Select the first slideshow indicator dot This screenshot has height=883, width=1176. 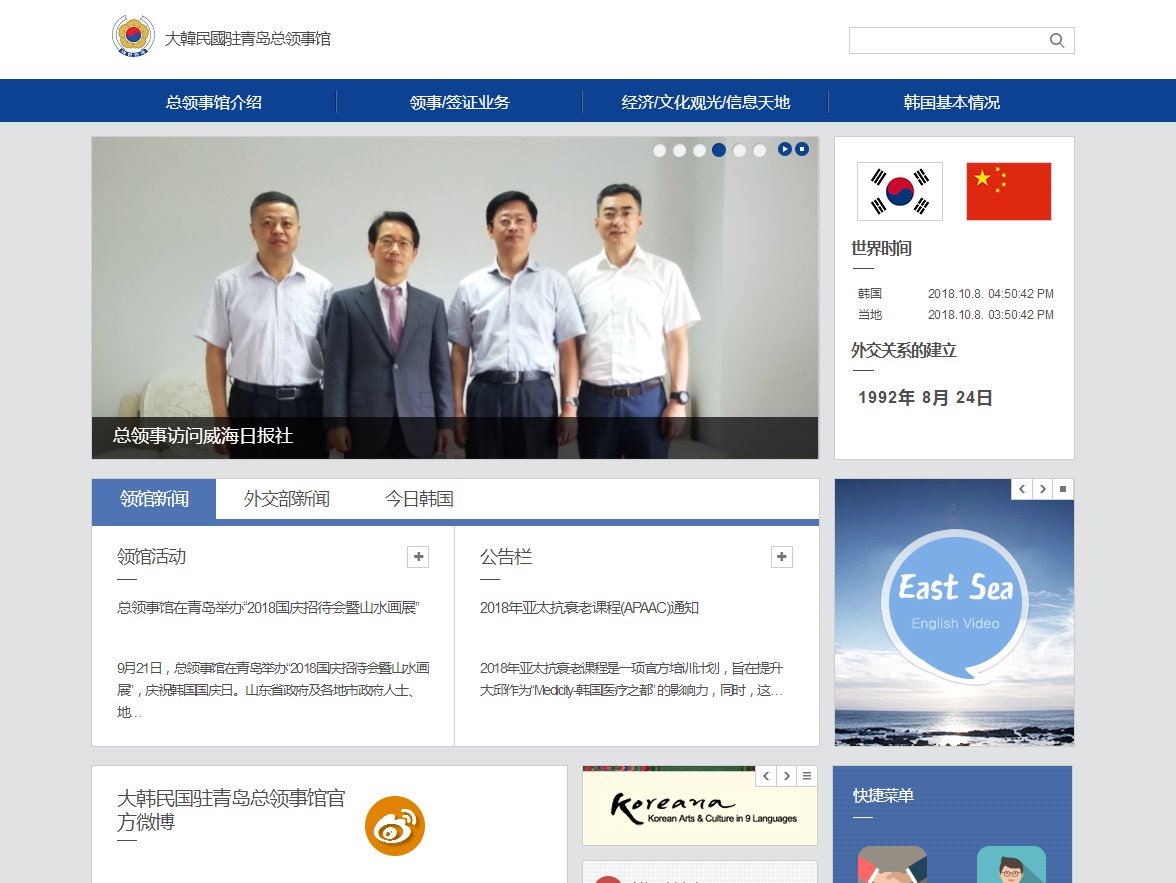(659, 150)
